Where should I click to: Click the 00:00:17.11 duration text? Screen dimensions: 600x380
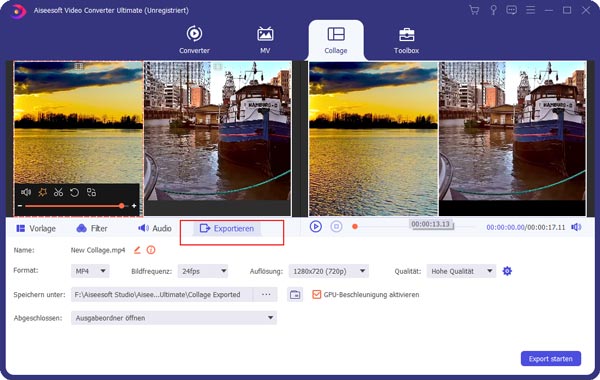click(546, 227)
